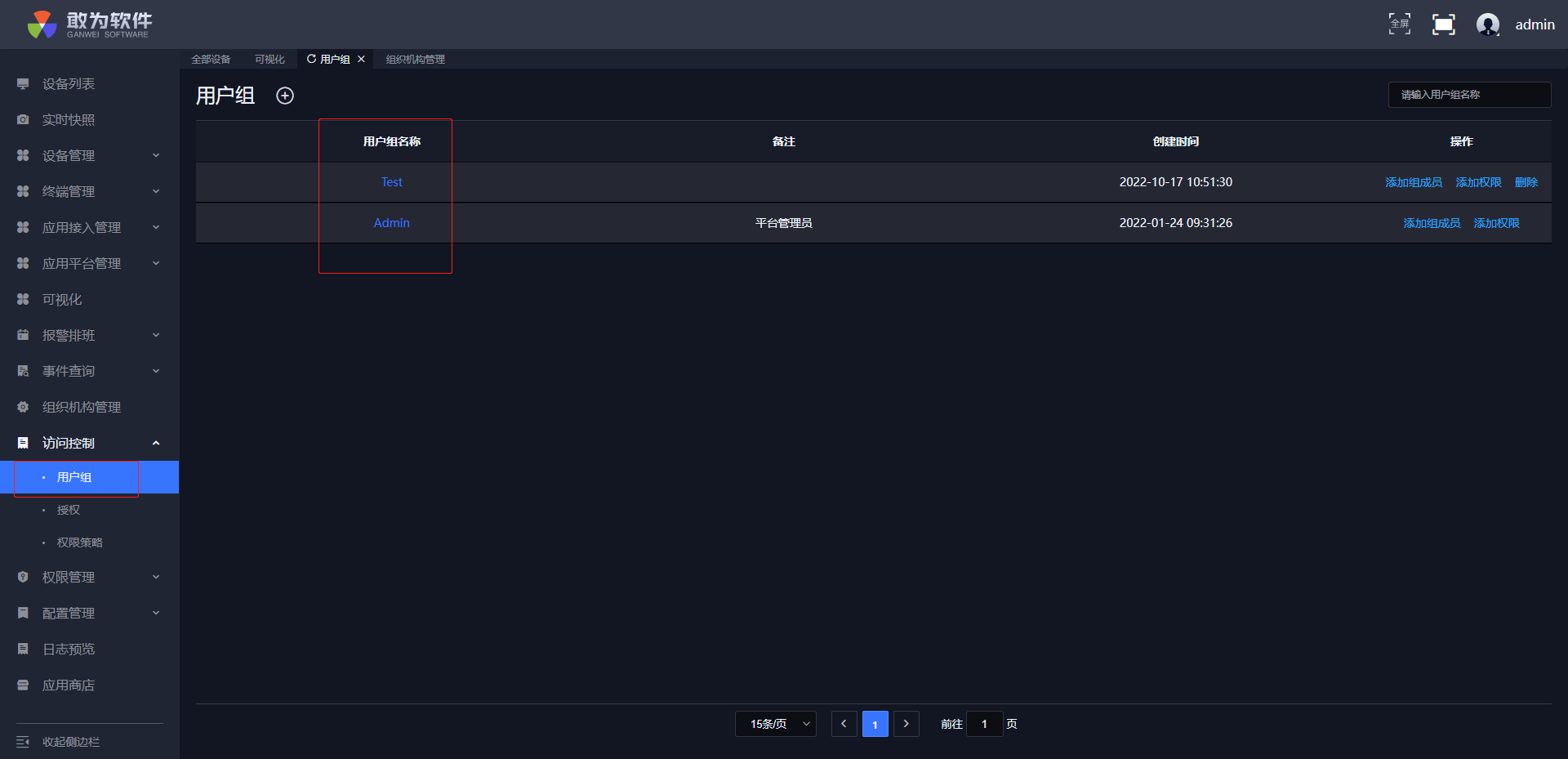
Task: Go to next page arrow
Action: (906, 724)
